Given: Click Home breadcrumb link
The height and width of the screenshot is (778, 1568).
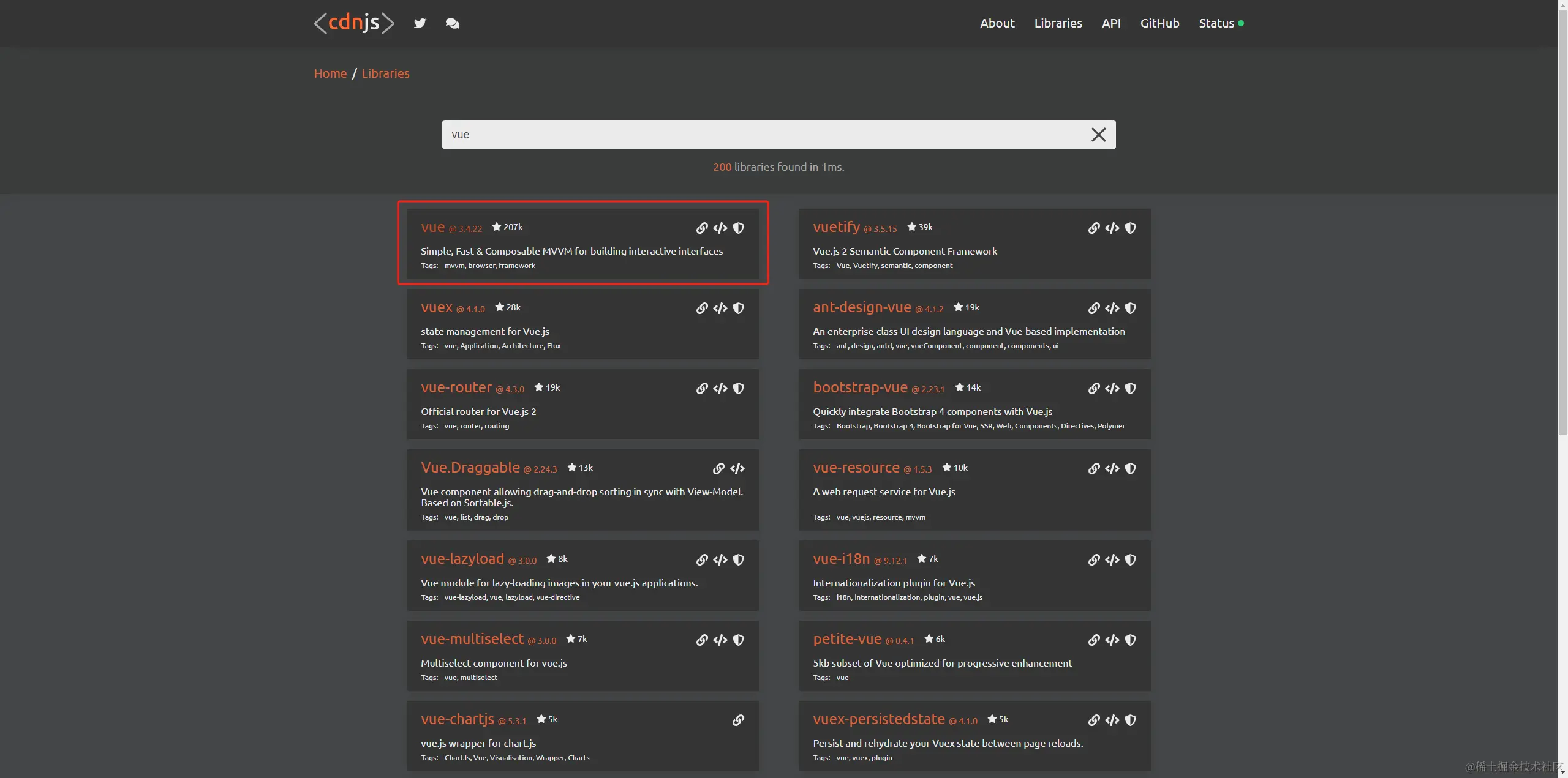Looking at the screenshot, I should click(330, 73).
